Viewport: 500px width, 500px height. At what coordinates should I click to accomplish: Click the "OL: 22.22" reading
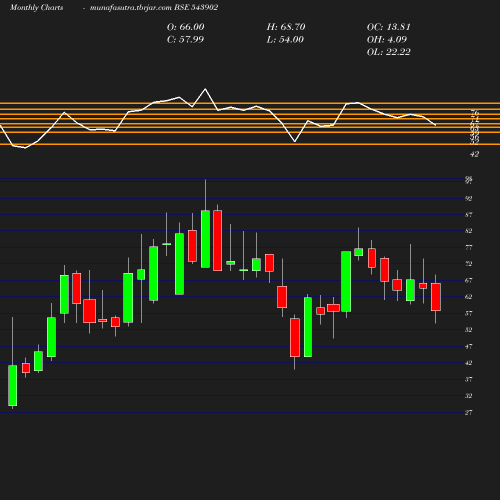click(x=388, y=52)
